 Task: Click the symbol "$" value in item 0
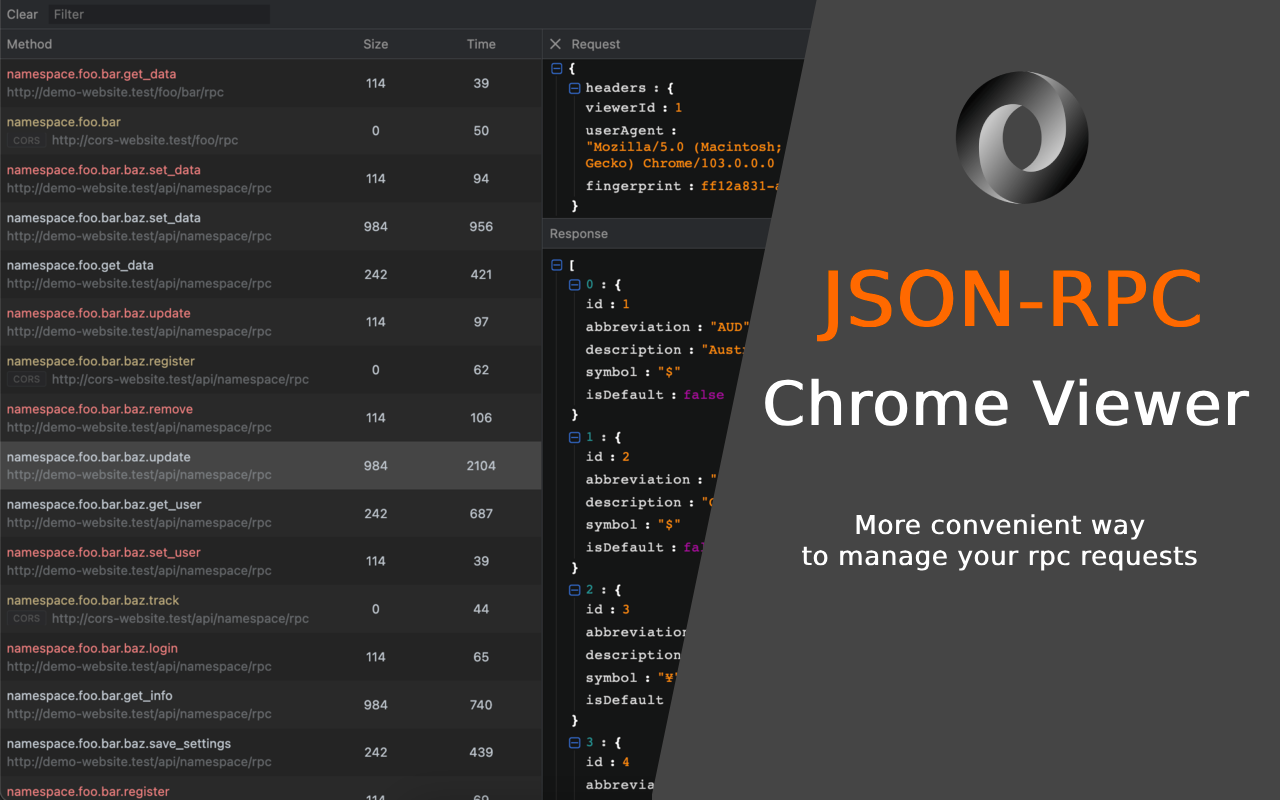pos(670,372)
